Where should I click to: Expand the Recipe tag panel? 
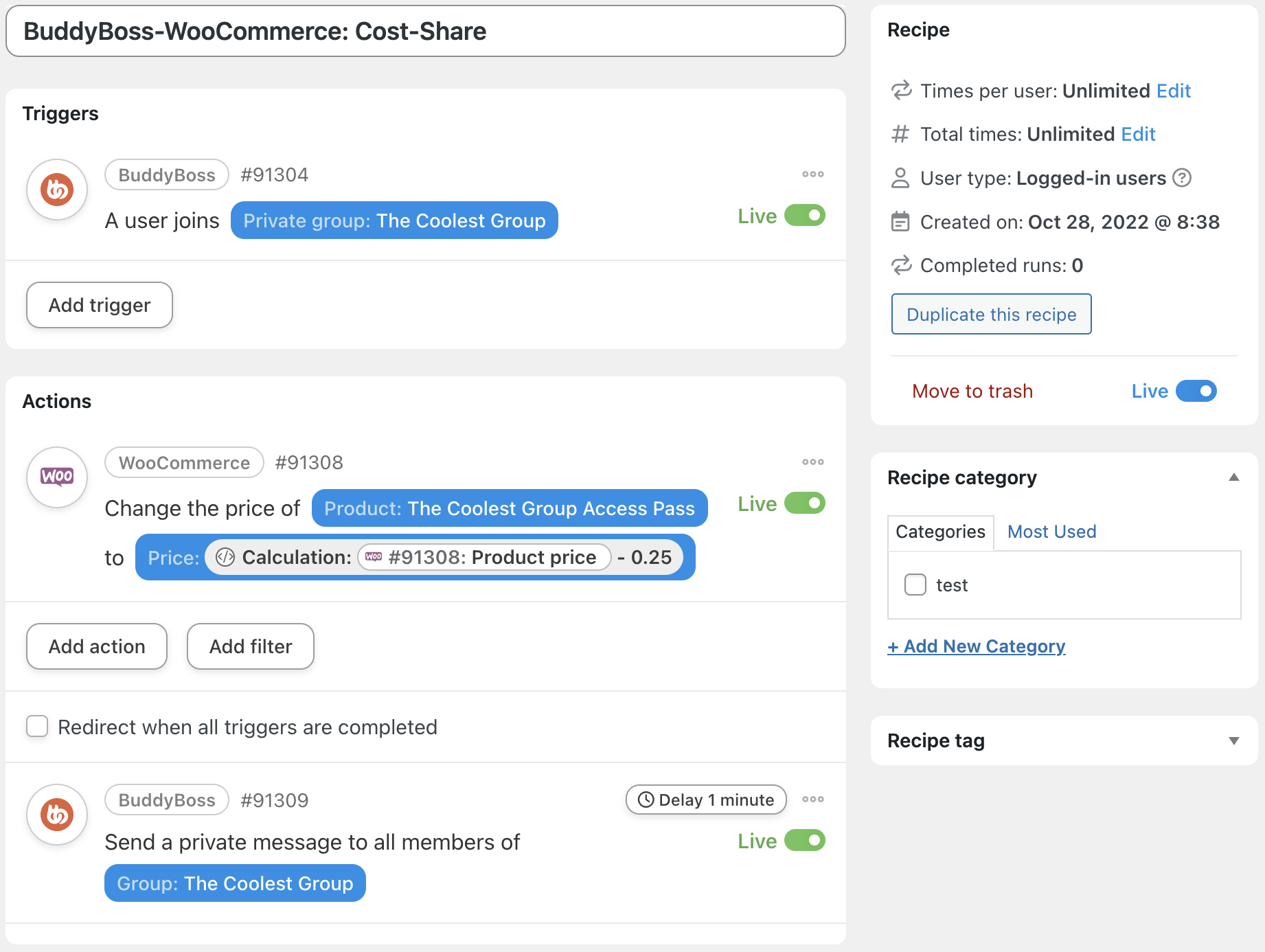click(1234, 740)
